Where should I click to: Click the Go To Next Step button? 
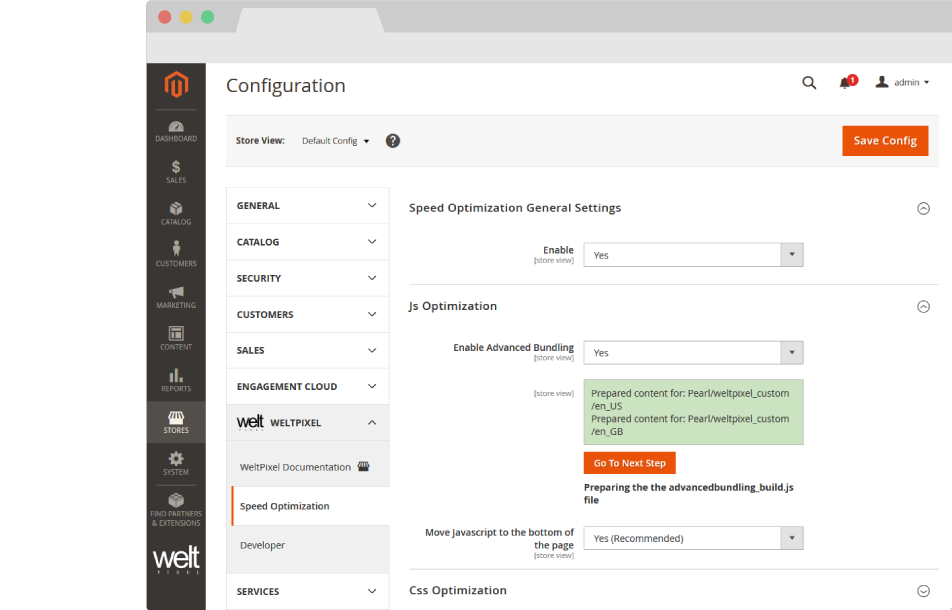pos(629,463)
